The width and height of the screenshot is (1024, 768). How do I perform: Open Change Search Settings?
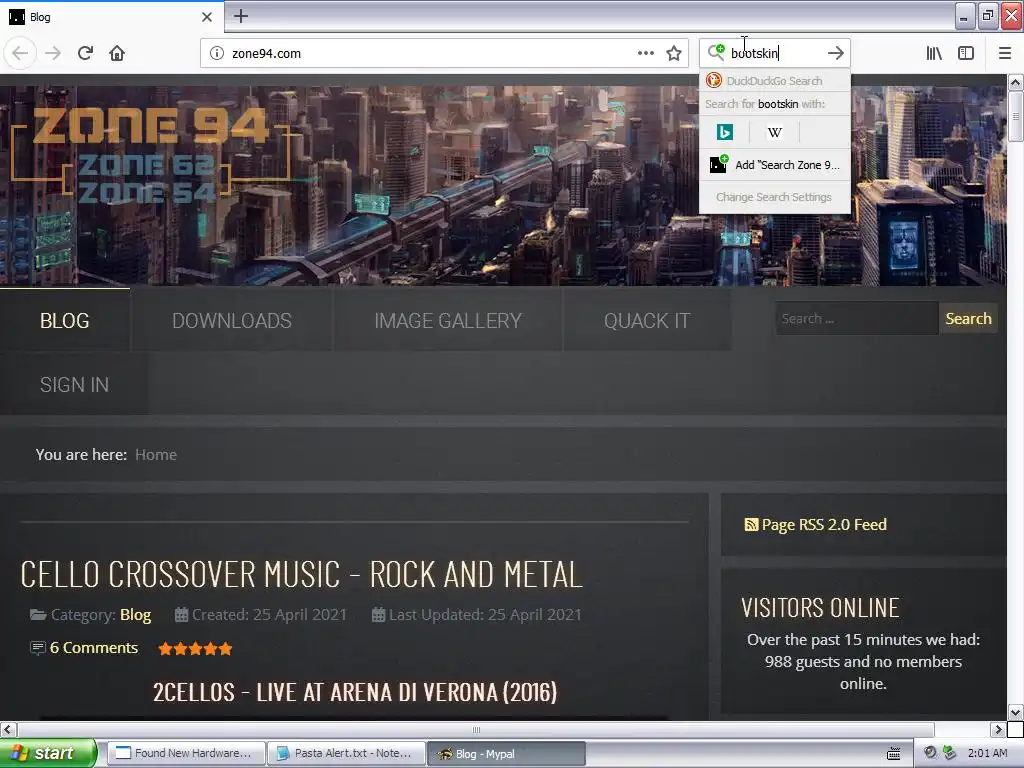pyautogui.click(x=774, y=197)
